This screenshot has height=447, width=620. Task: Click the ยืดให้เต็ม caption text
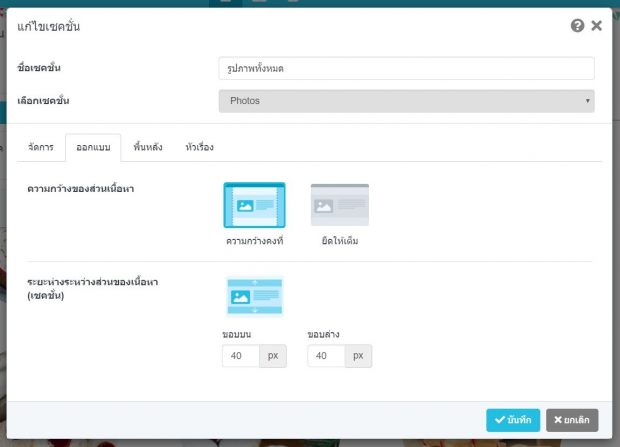340,241
